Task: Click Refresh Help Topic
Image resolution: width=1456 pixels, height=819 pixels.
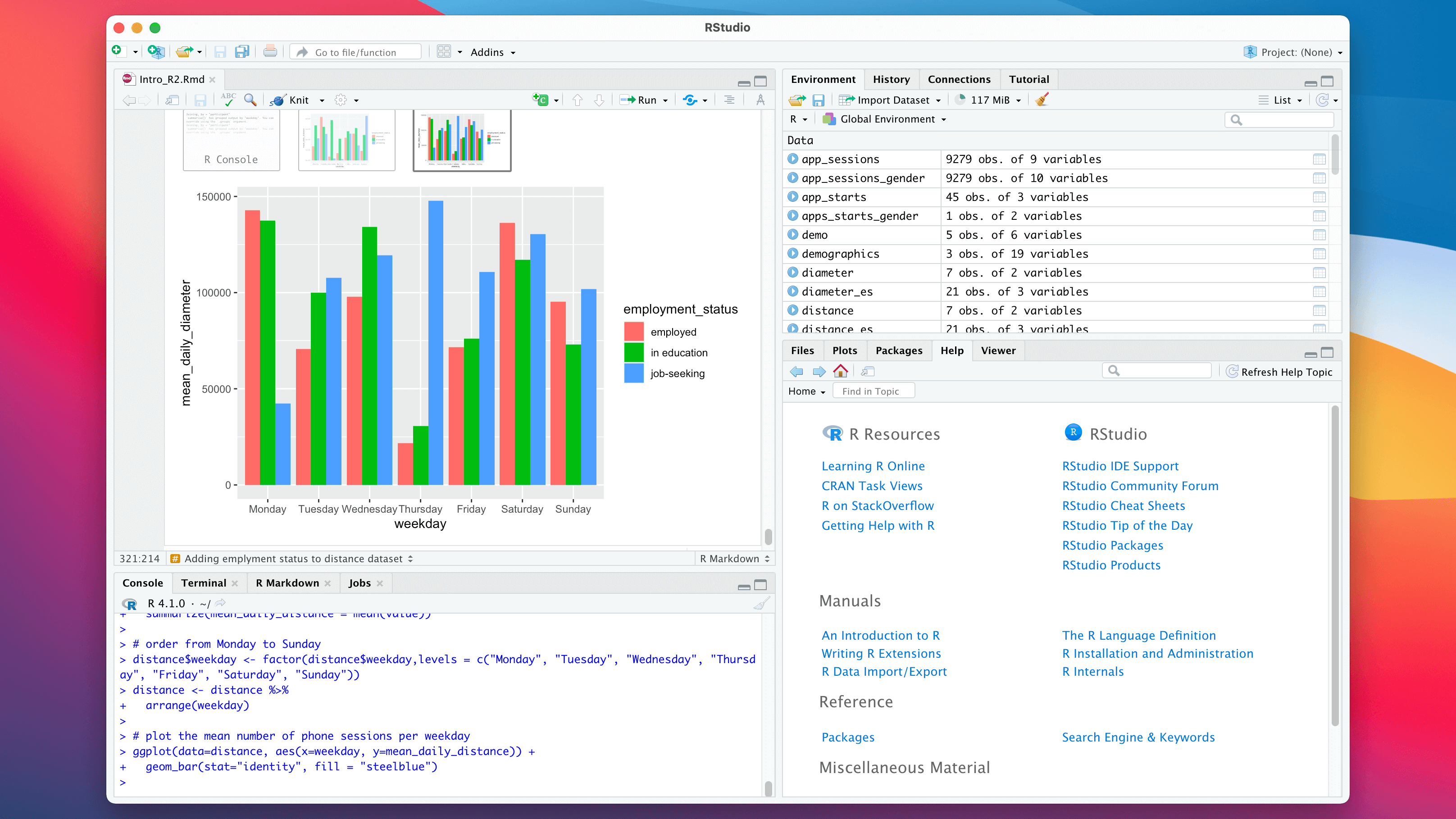Action: point(1279,372)
